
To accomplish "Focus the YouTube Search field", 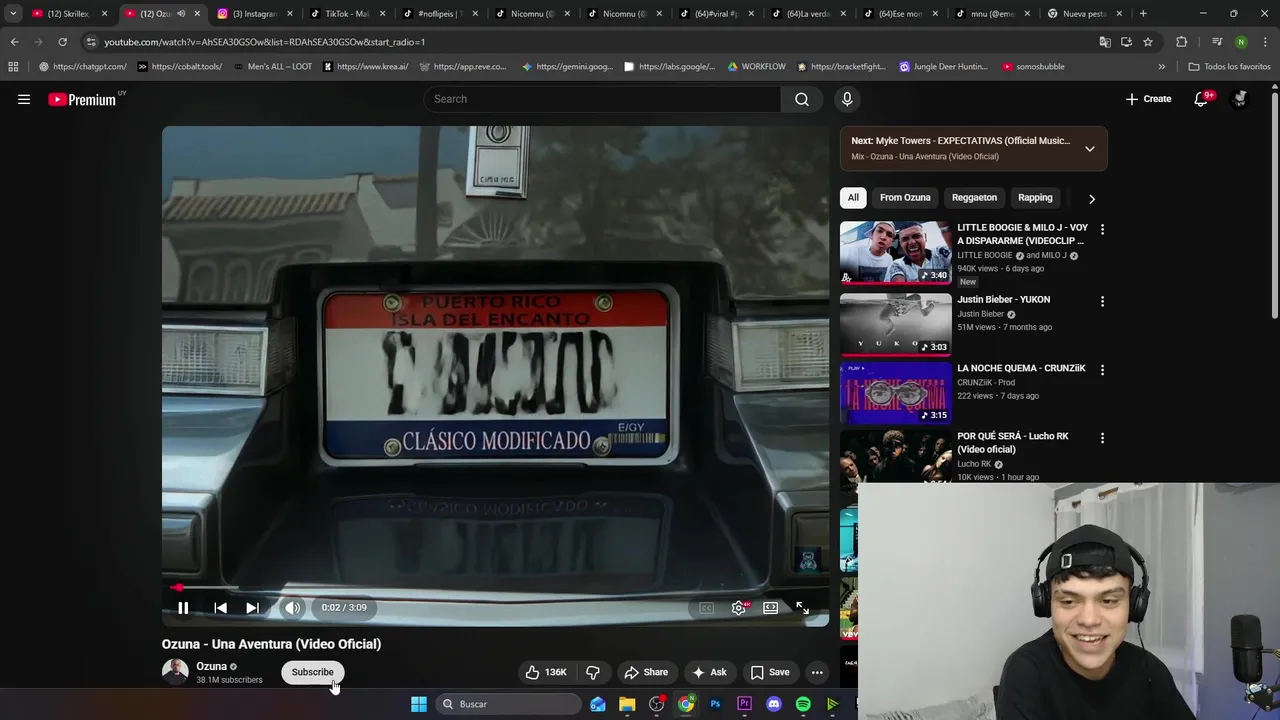I will (602, 99).
